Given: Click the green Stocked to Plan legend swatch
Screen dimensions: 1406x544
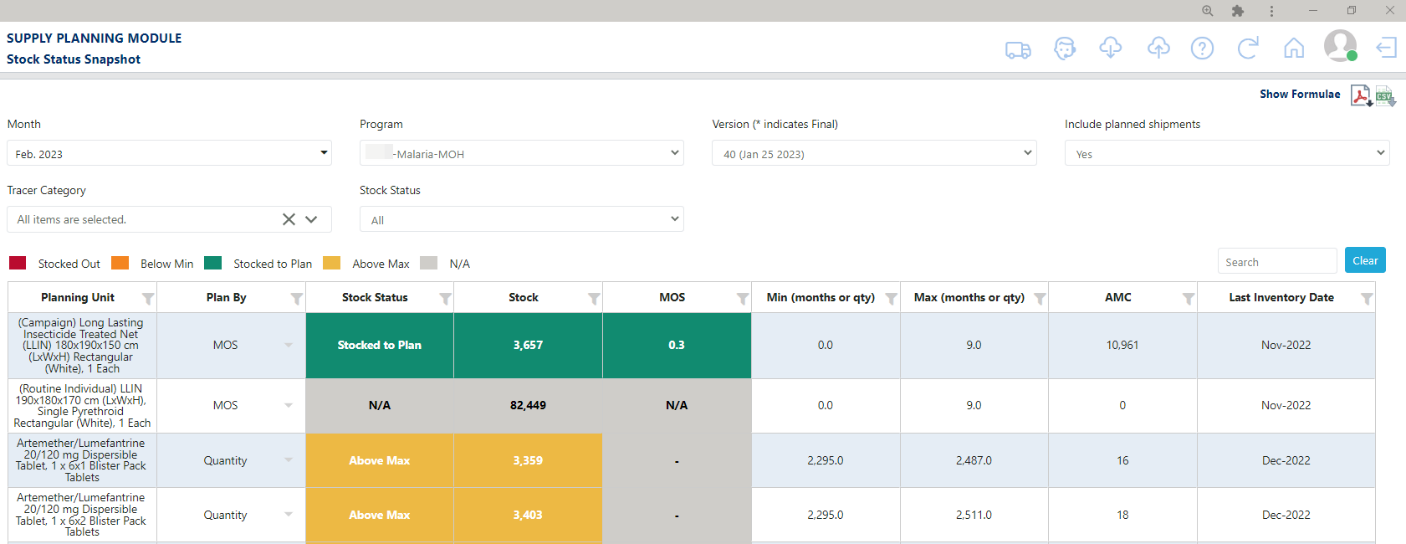Looking at the screenshot, I should (213, 263).
